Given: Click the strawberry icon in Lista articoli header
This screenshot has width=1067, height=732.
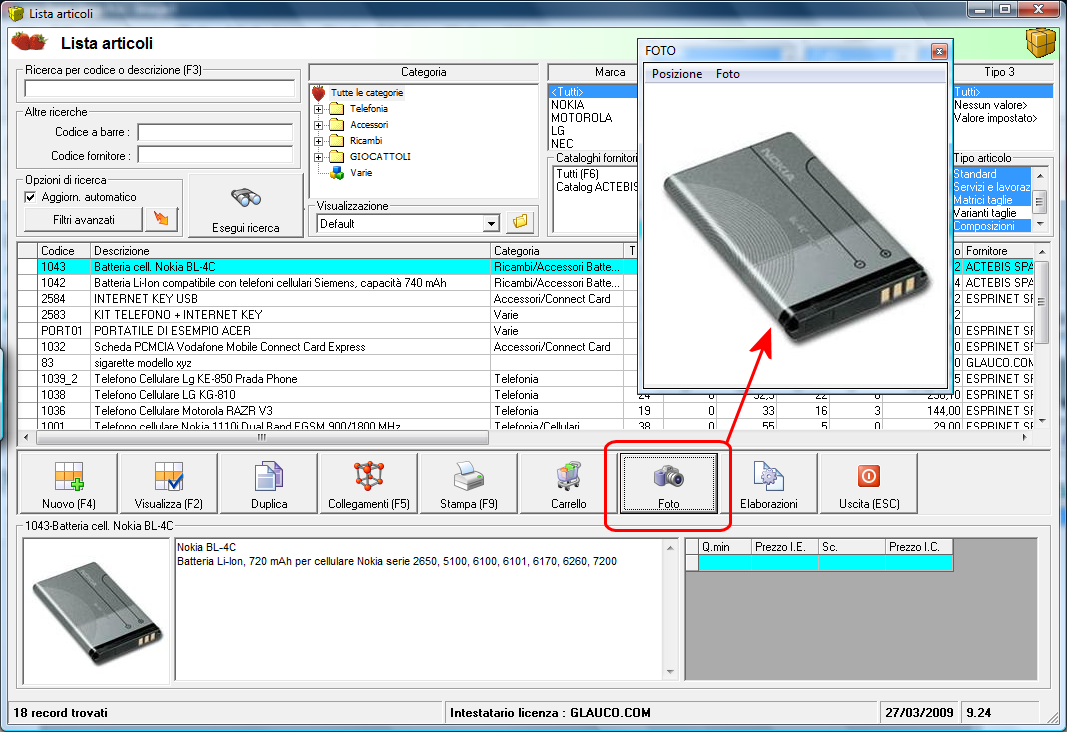Looking at the screenshot, I should pyautogui.click(x=29, y=41).
